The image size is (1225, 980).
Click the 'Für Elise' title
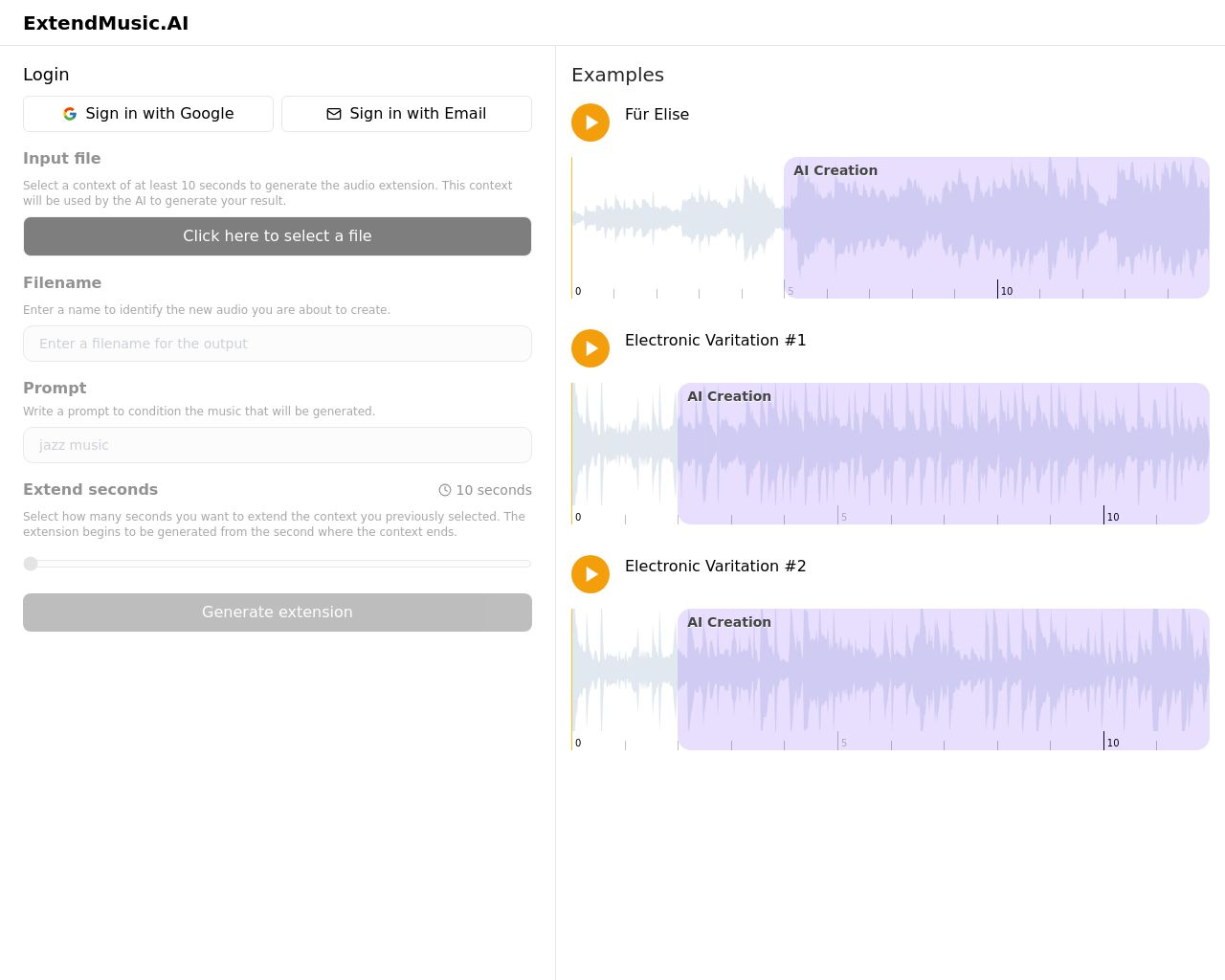(x=657, y=114)
